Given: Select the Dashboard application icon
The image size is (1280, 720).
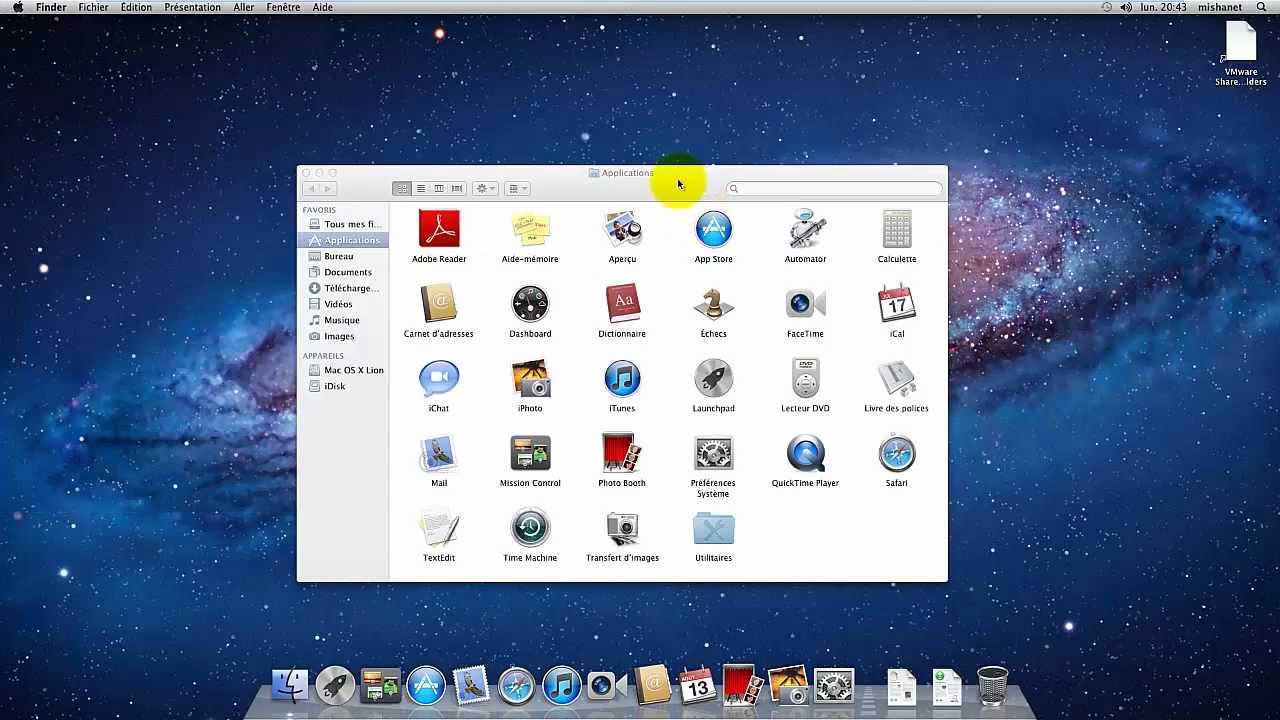Looking at the screenshot, I should 530,304.
